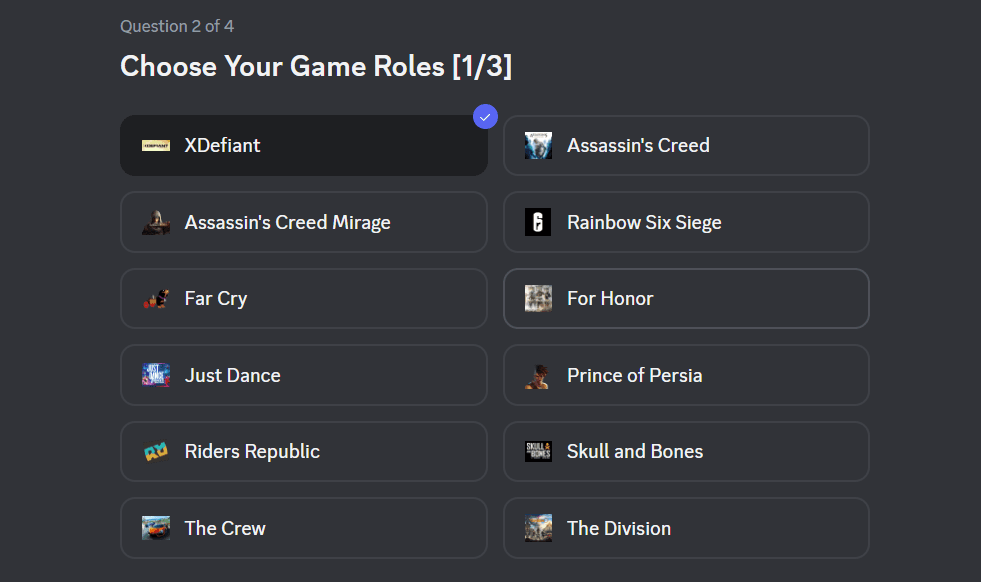Click the For Honor game icon

(538, 299)
